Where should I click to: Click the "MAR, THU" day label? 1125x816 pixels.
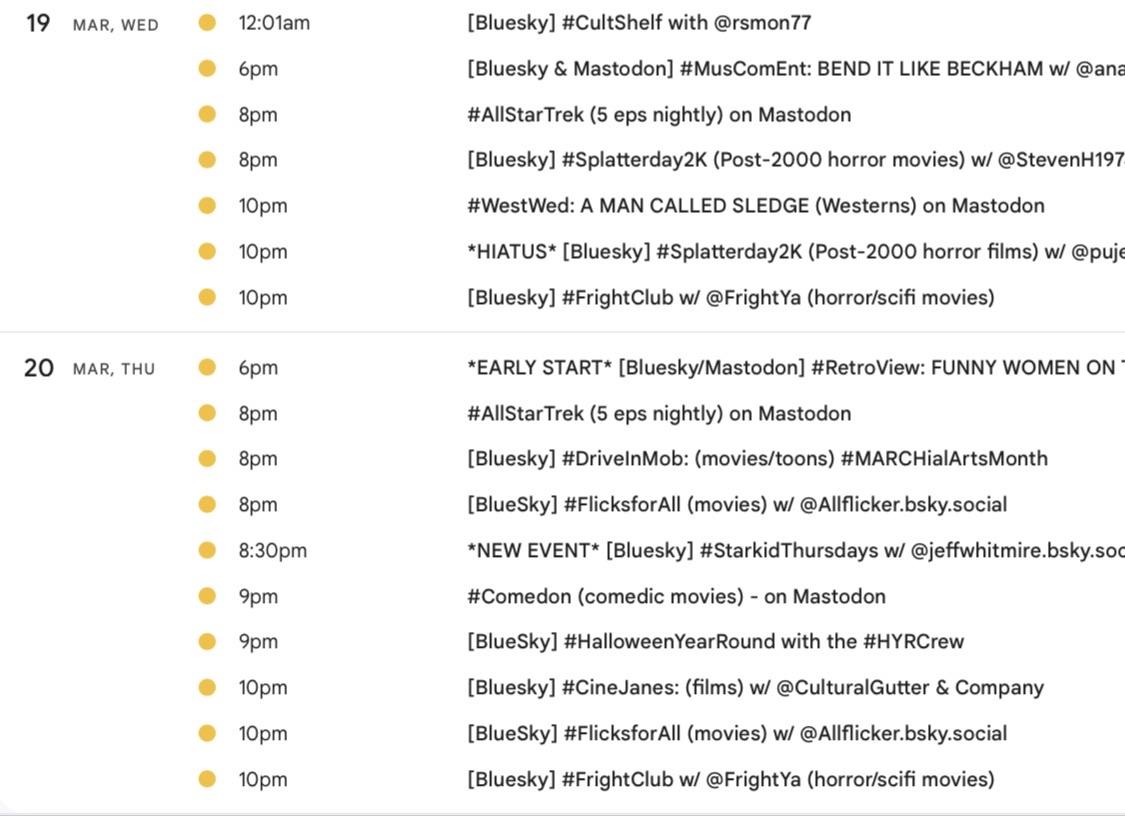point(114,370)
